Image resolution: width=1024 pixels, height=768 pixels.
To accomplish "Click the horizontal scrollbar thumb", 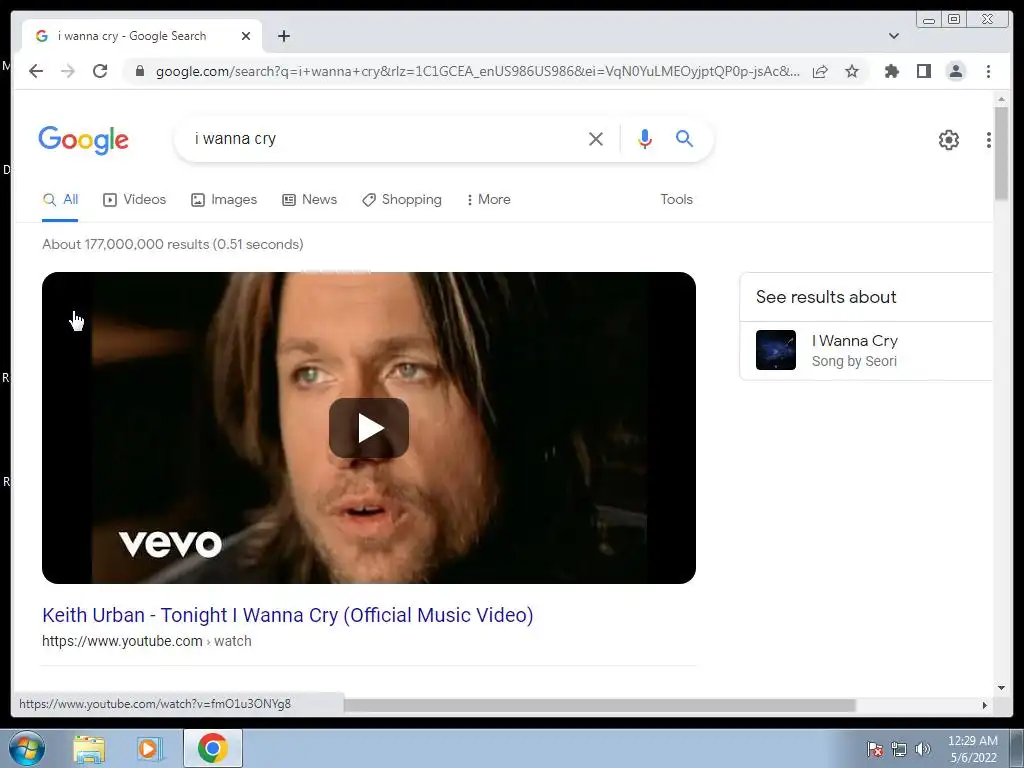I will pos(600,705).
